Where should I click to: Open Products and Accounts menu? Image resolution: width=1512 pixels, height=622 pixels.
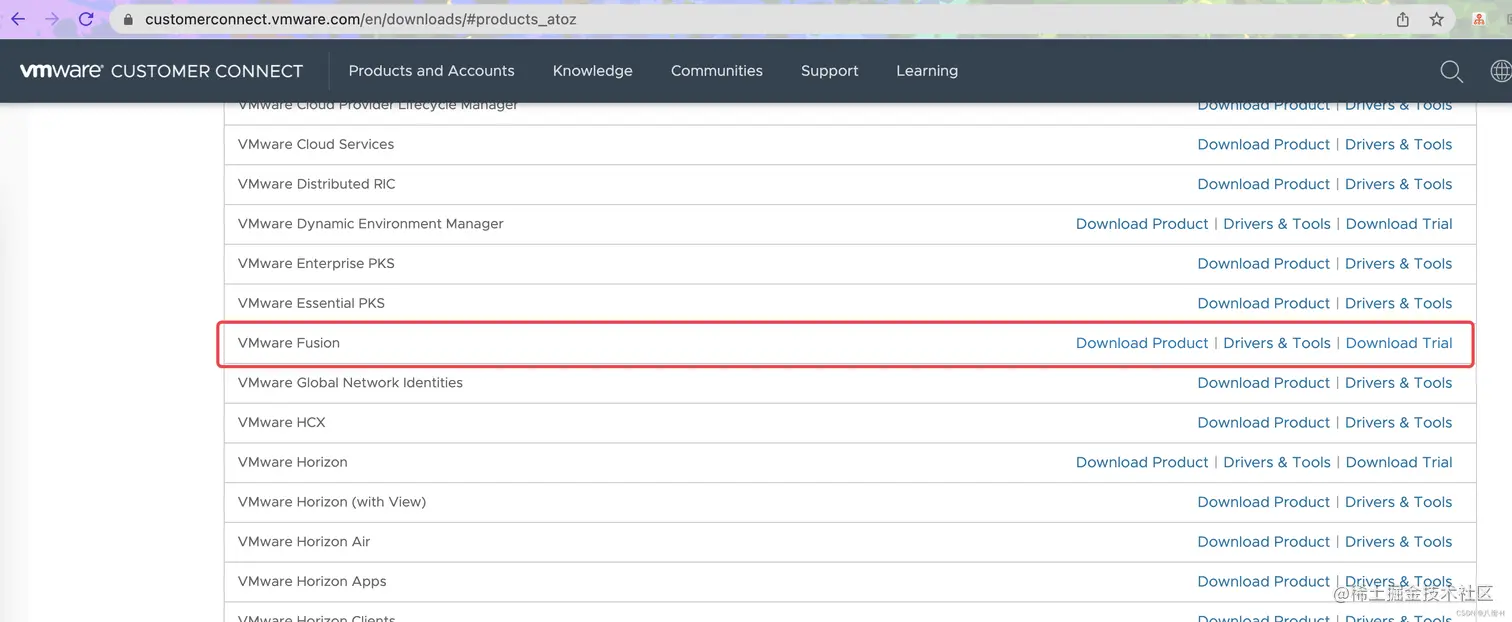pos(431,71)
